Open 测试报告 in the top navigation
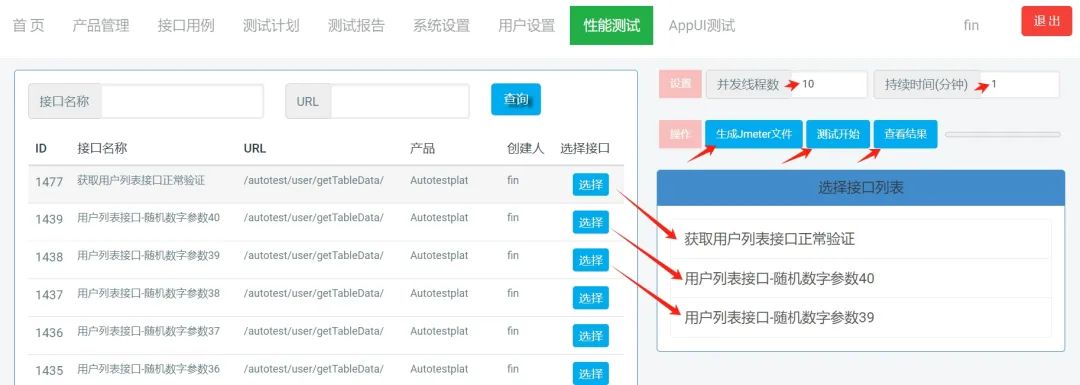 (356, 25)
